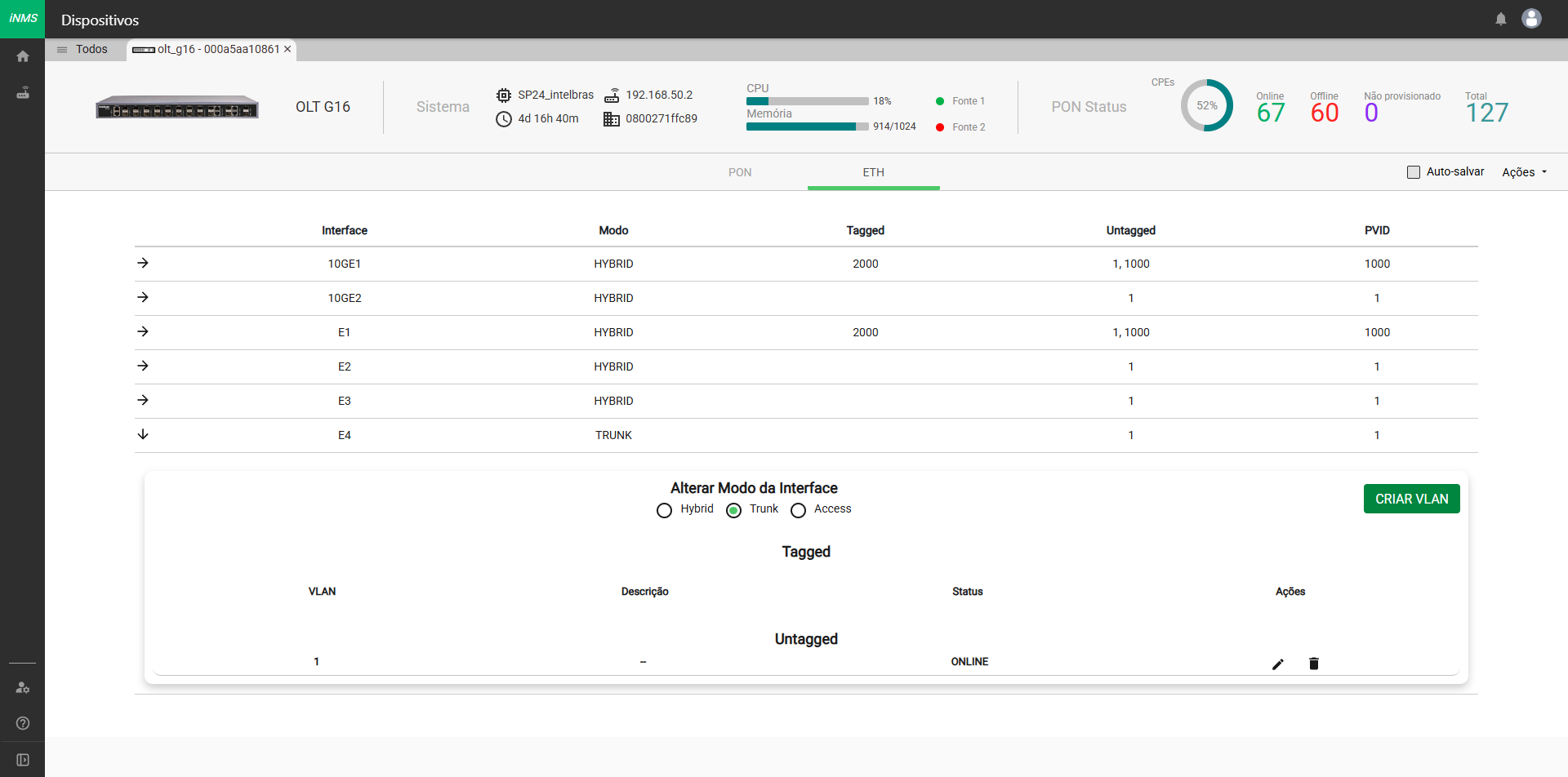This screenshot has height=777, width=1568.
Task: Select the Trunk mode radio button
Action: [733, 510]
